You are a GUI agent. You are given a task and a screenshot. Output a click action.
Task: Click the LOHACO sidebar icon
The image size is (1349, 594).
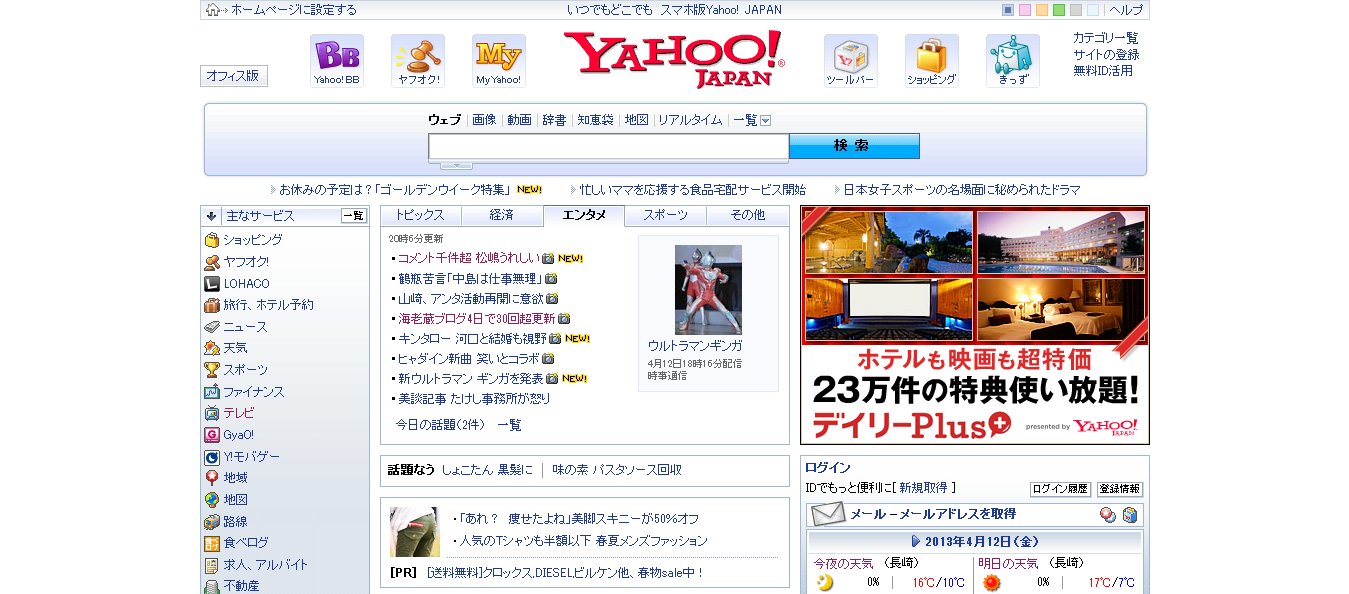coord(212,284)
